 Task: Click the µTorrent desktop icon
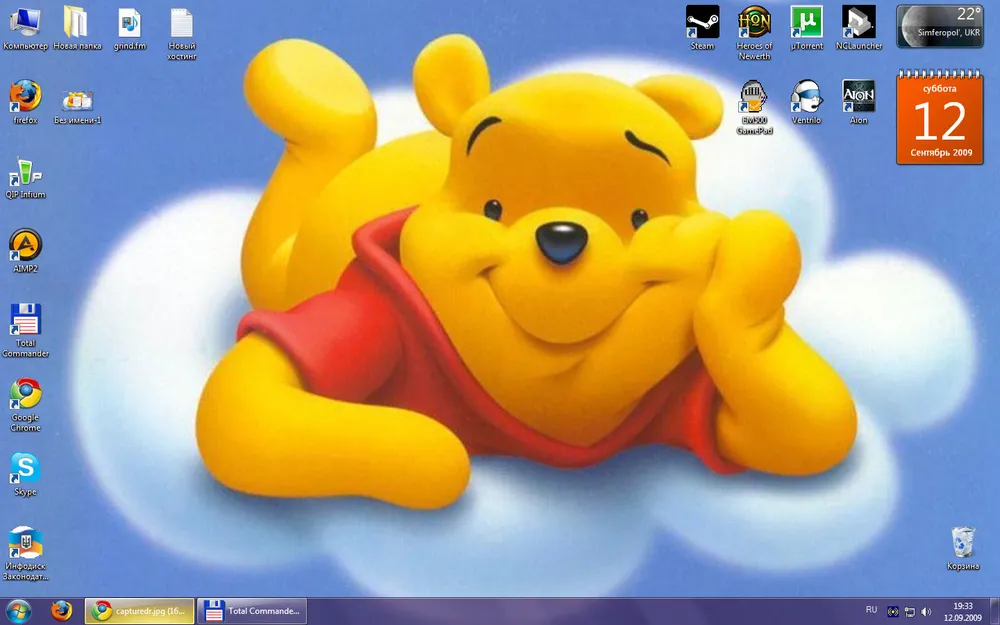806,22
